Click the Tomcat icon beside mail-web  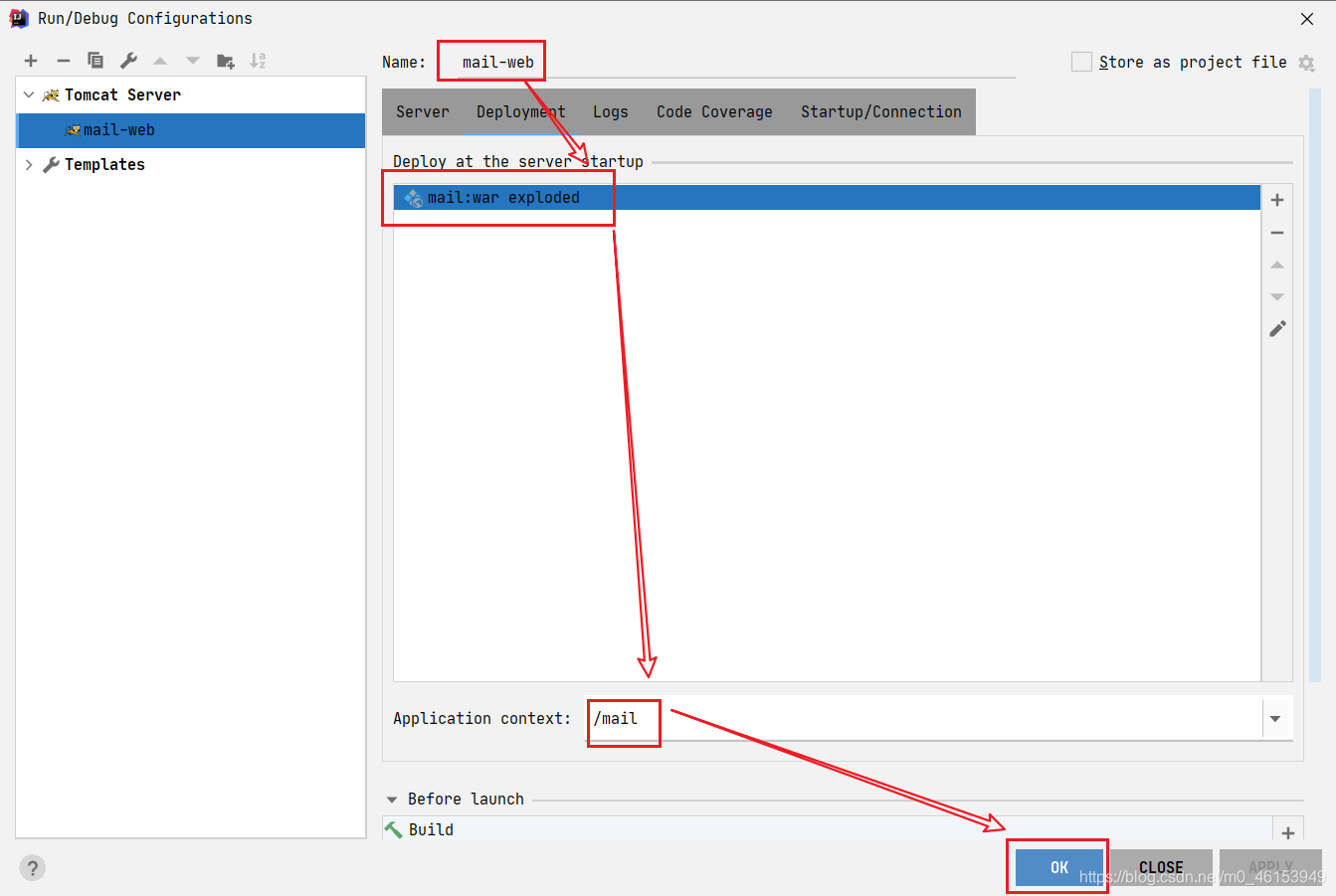tap(73, 130)
